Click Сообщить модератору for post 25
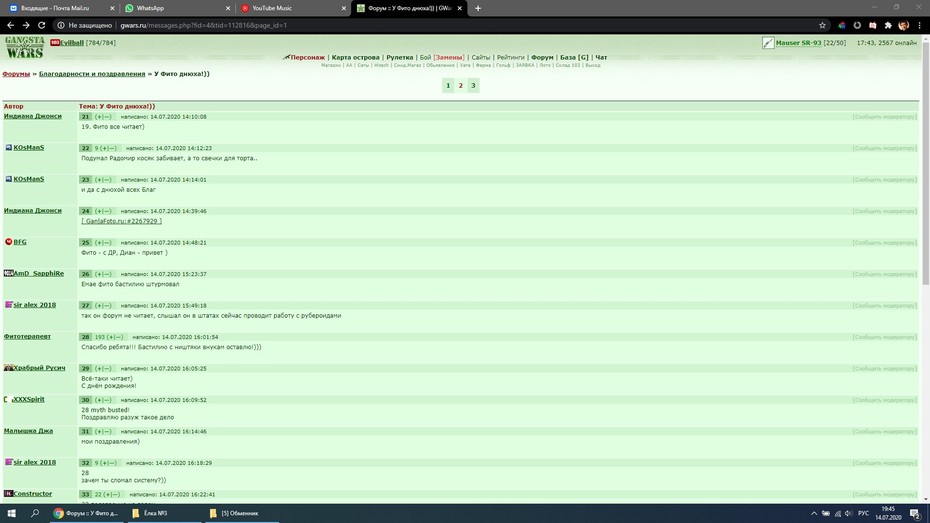 [884, 243]
